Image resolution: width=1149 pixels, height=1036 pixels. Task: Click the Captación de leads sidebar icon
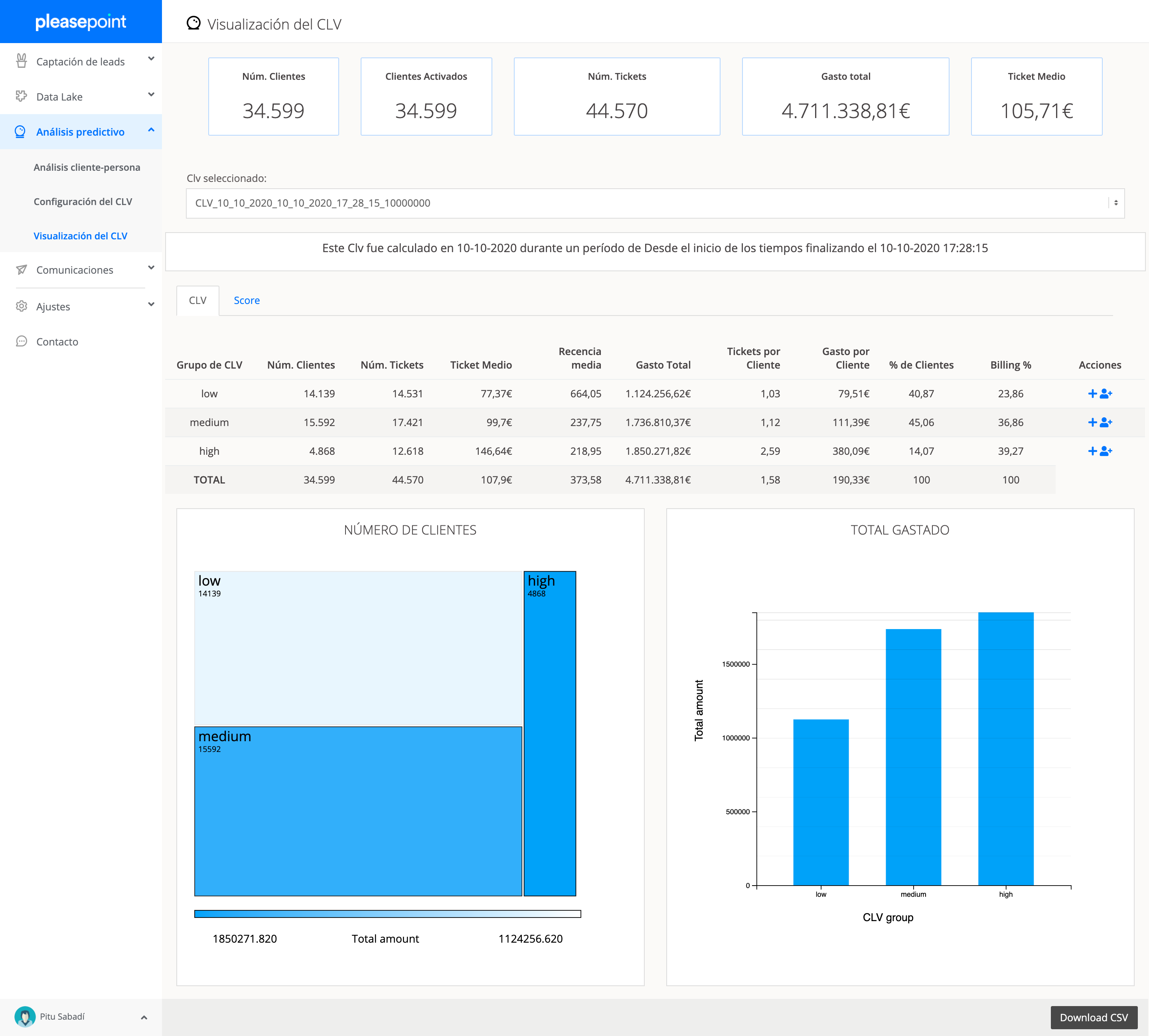point(22,61)
